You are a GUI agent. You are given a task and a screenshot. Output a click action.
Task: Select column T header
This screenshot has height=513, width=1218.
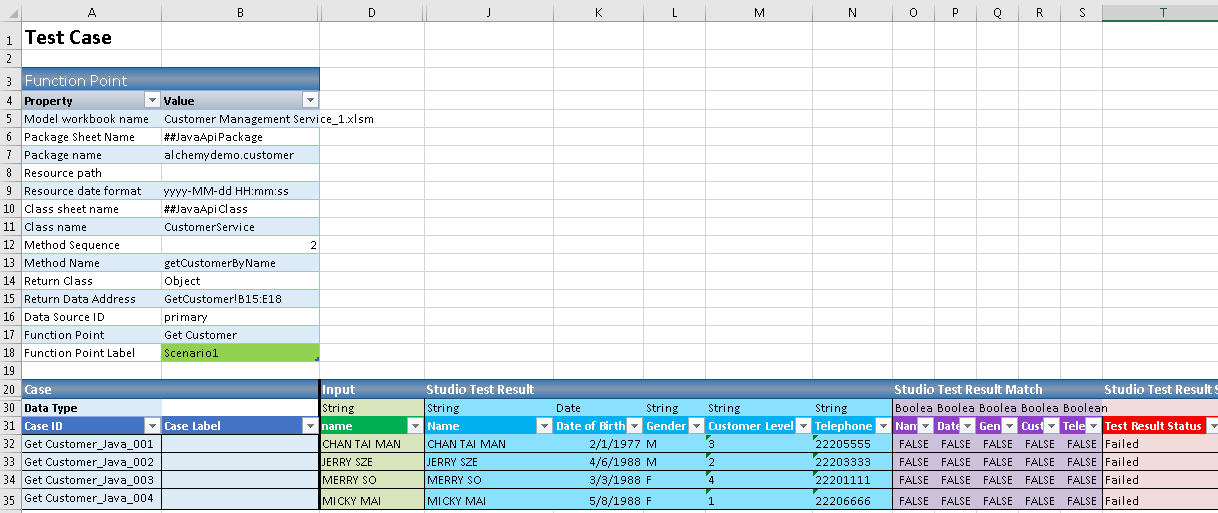pyautogui.click(x=1160, y=11)
